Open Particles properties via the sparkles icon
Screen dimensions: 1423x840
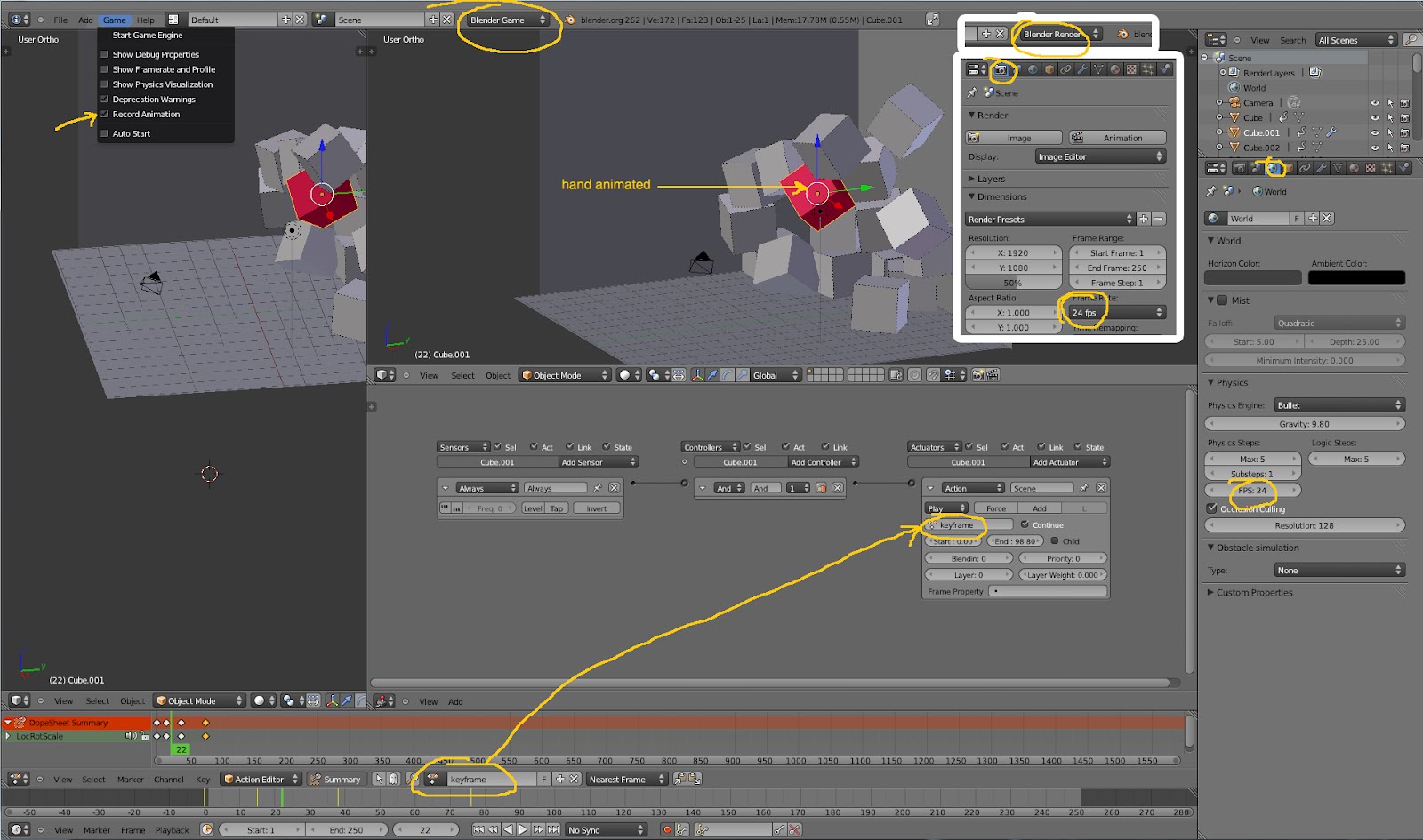click(x=1387, y=168)
